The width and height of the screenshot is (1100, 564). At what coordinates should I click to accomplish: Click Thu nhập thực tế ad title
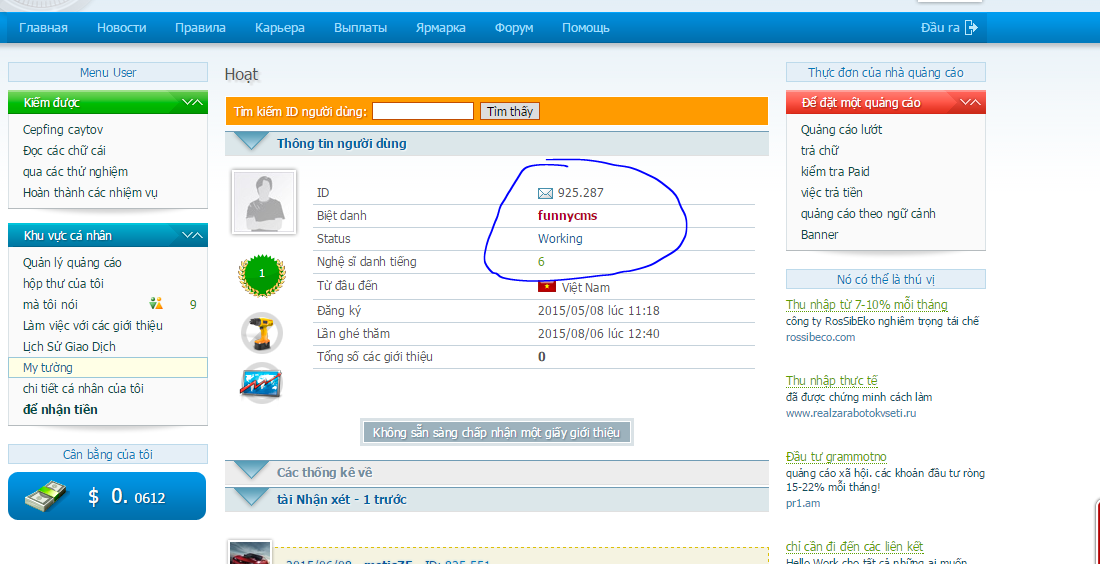click(x=832, y=380)
